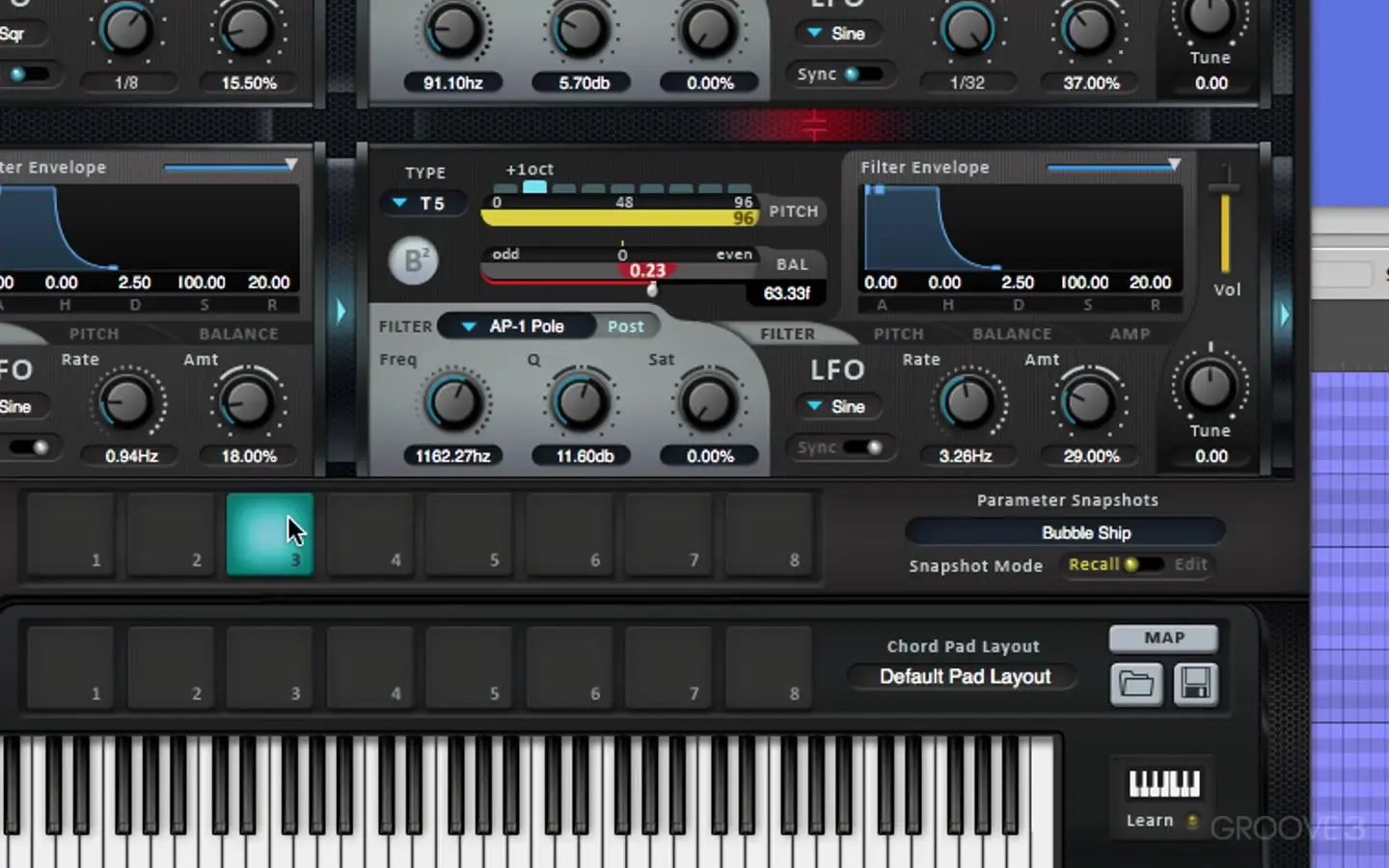Switch Snapshot Mode to Edit
Viewport: 1389px width, 868px height.
point(1190,564)
